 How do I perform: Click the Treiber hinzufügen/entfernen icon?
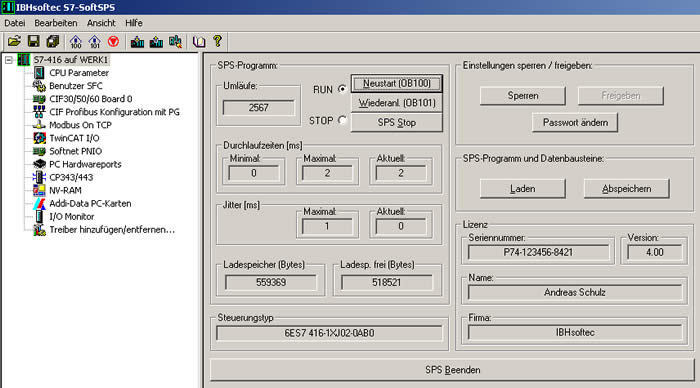click(x=39, y=229)
